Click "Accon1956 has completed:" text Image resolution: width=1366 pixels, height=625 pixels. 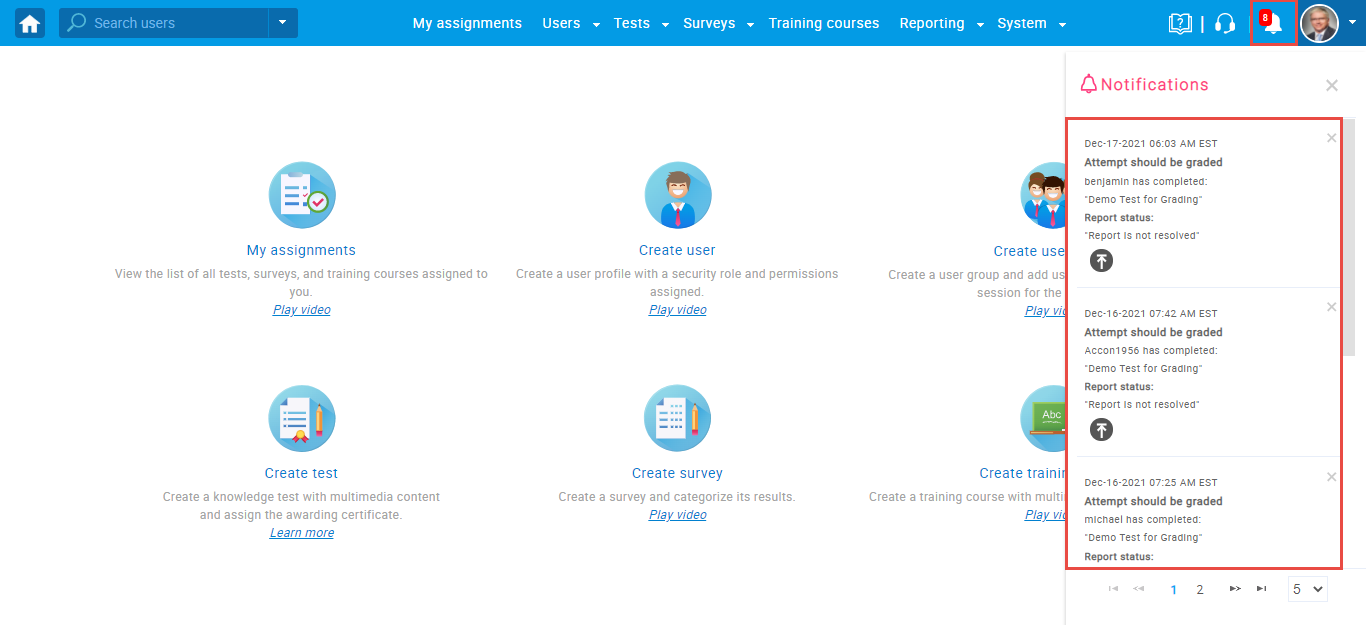pos(1151,351)
